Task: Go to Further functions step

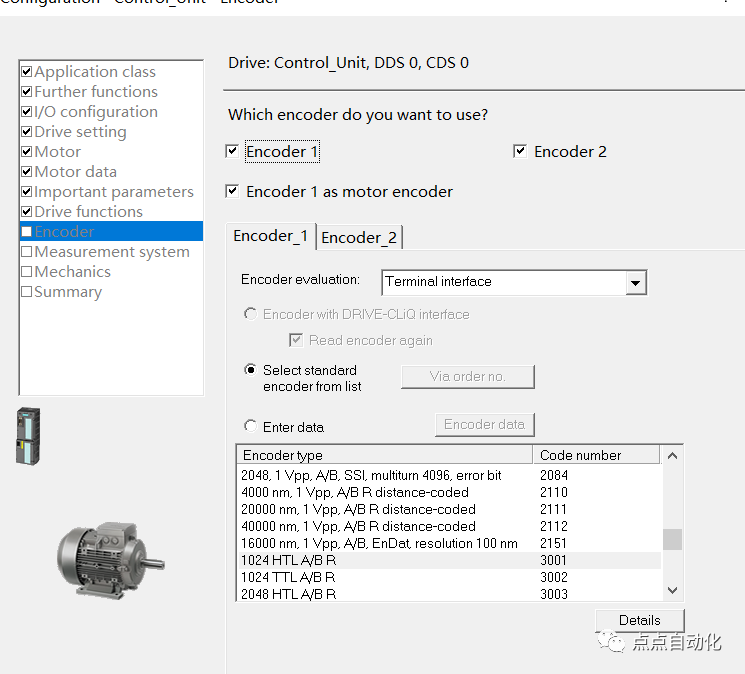Action: click(96, 92)
